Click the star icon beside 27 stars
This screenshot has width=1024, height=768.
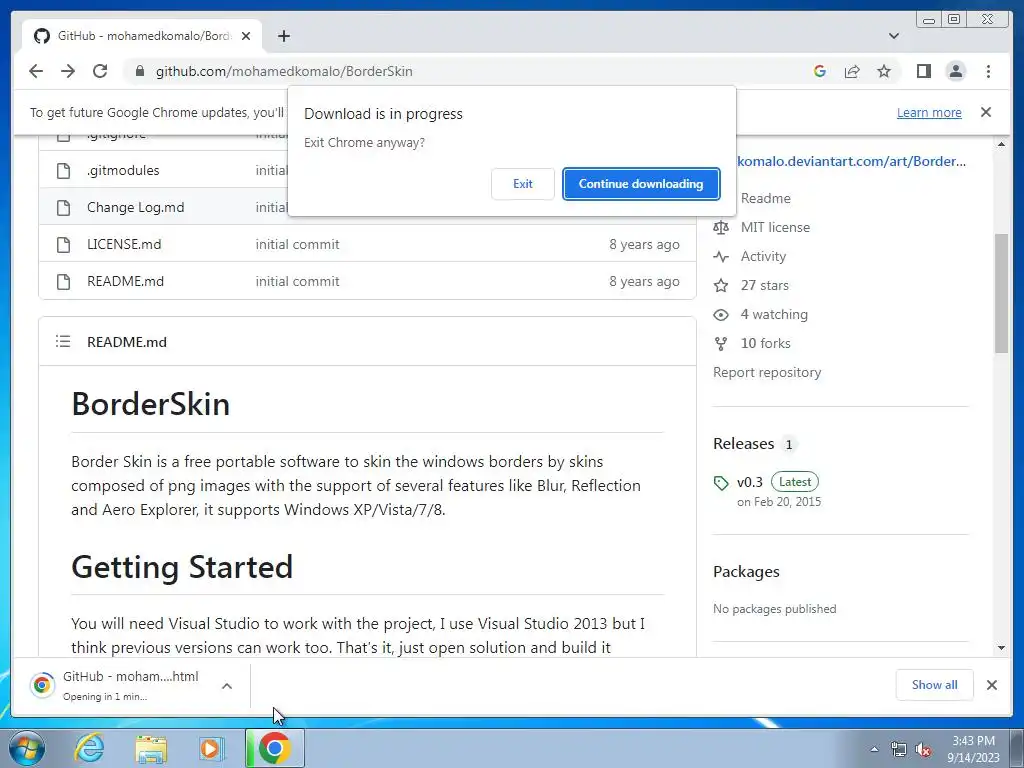click(721, 285)
